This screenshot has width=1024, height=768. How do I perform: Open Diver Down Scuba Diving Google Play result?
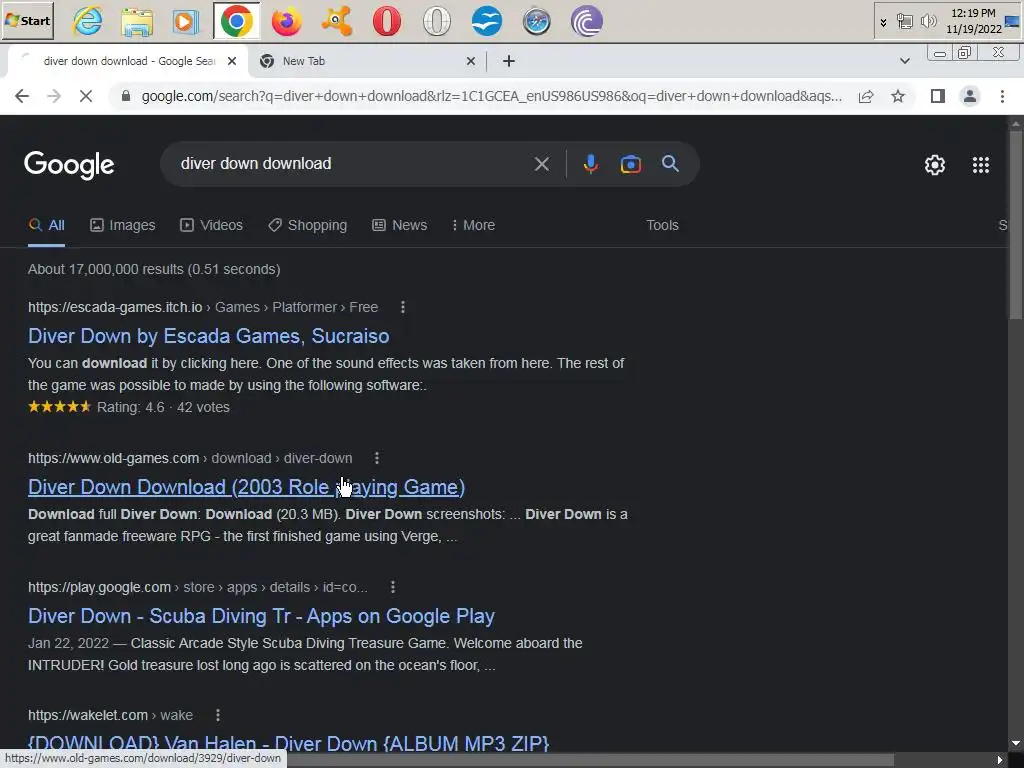tap(261, 616)
